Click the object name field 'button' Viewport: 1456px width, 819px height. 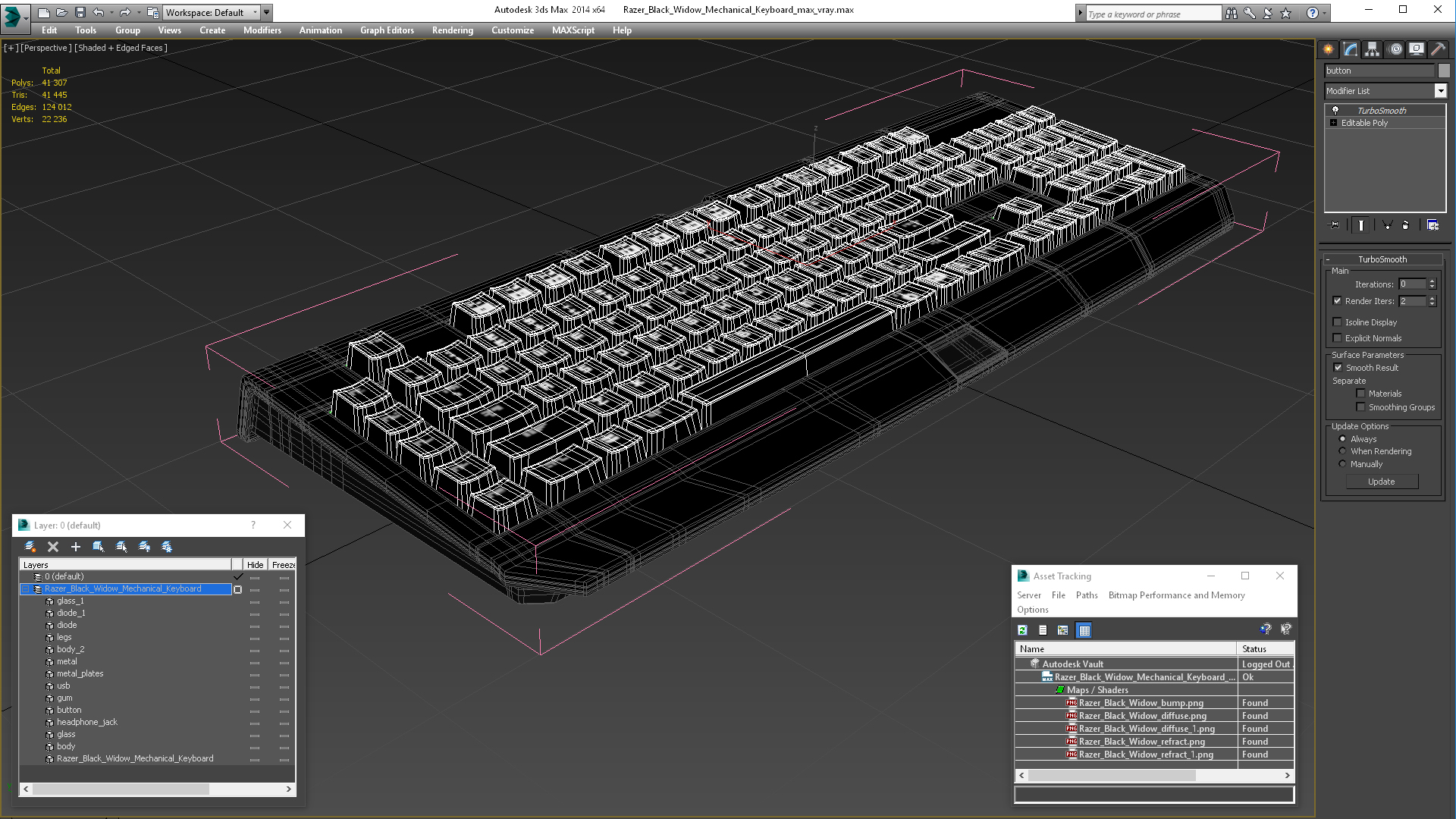1379,71
